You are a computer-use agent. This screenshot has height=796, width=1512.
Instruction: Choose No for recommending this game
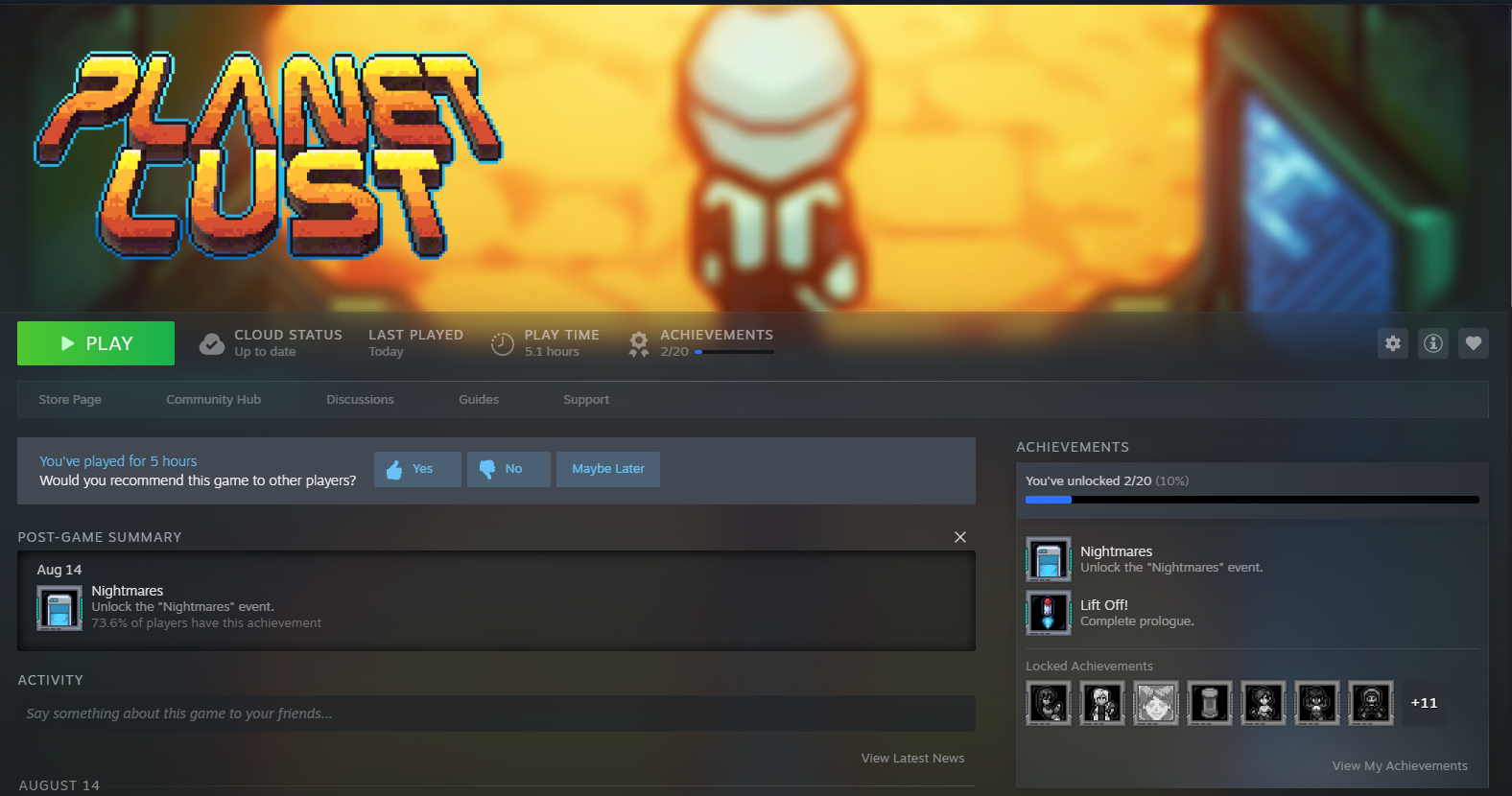coord(508,469)
